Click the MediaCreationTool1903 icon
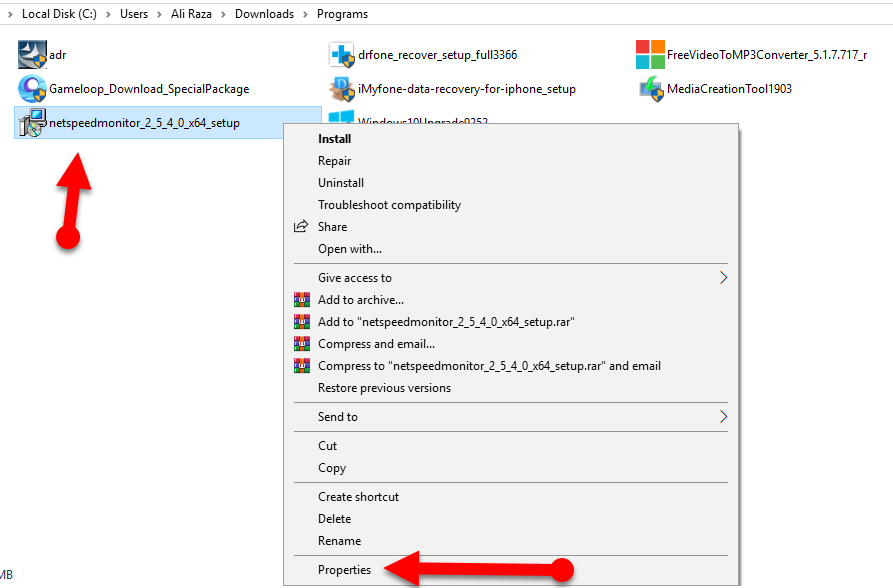Screen dimensions: 893x588 (651, 88)
